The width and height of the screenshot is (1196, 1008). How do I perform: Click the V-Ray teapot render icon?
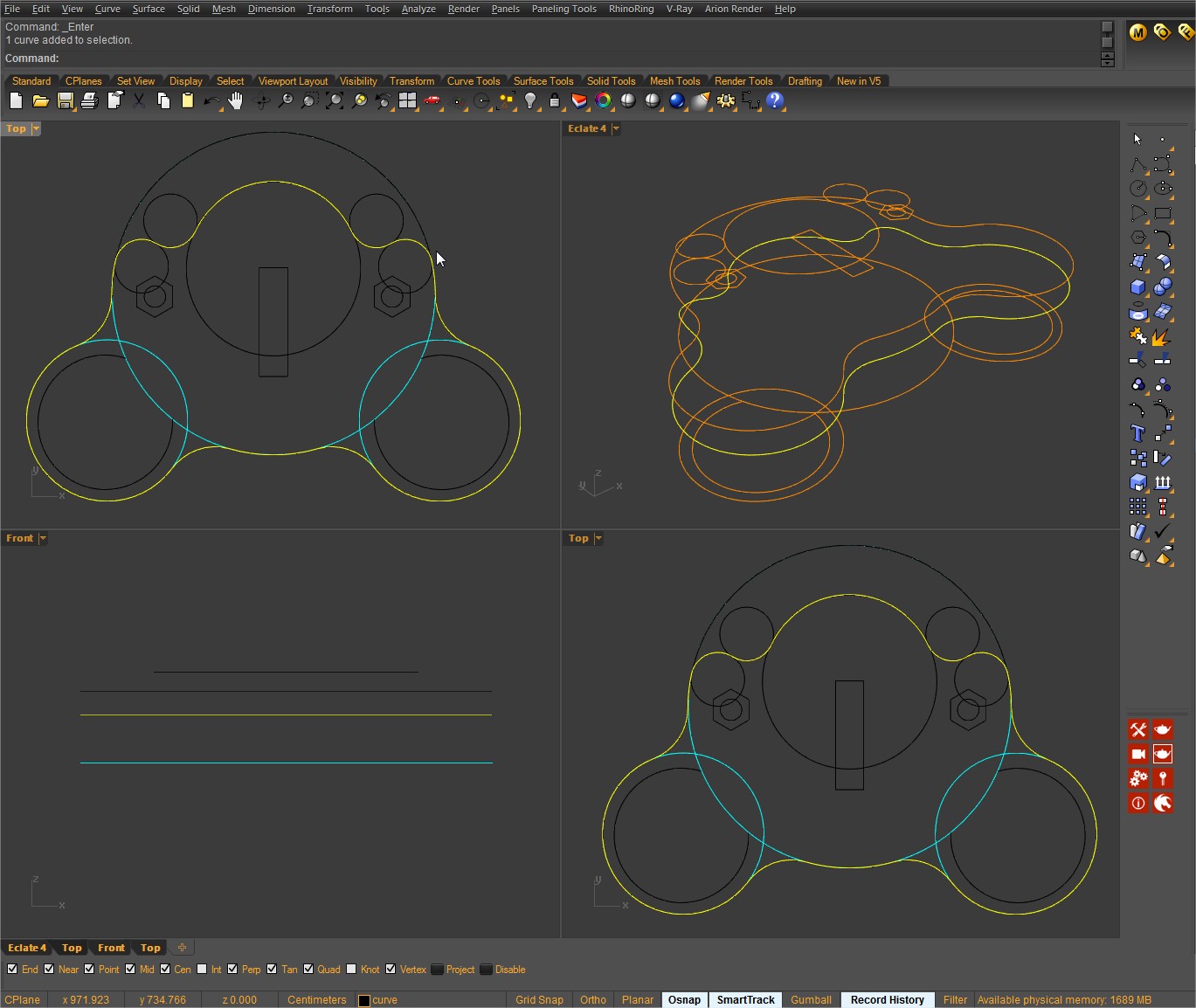(1163, 729)
